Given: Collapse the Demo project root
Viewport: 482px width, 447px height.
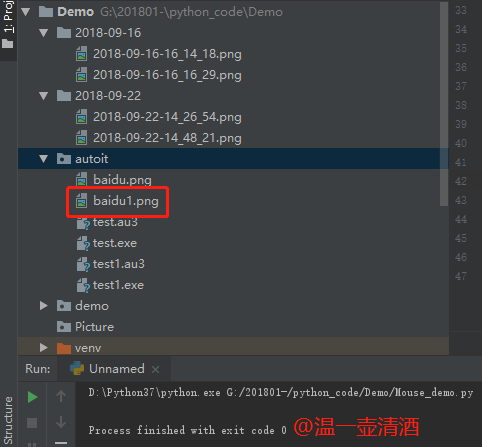Looking at the screenshot, I should (26, 12).
